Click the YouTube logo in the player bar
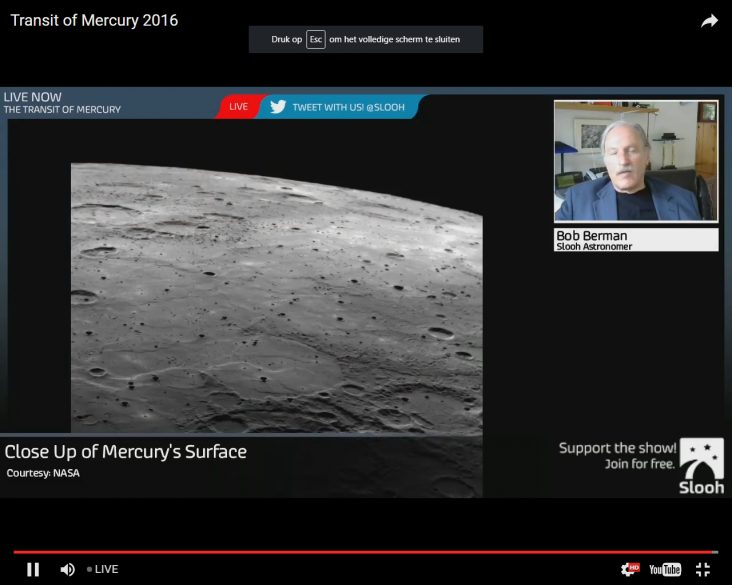This screenshot has height=585, width=732. pos(665,569)
